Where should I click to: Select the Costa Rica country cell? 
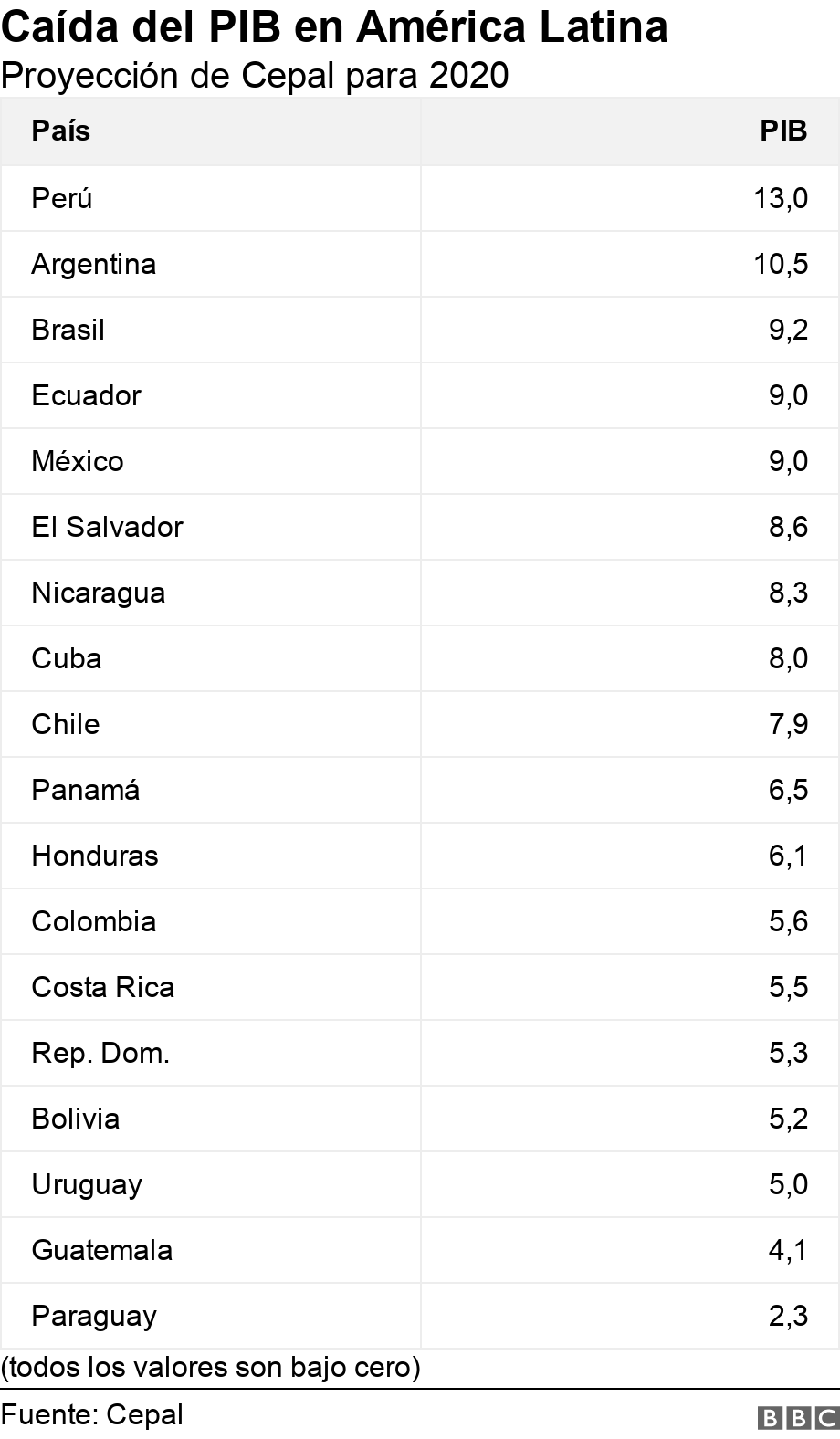tap(103, 987)
